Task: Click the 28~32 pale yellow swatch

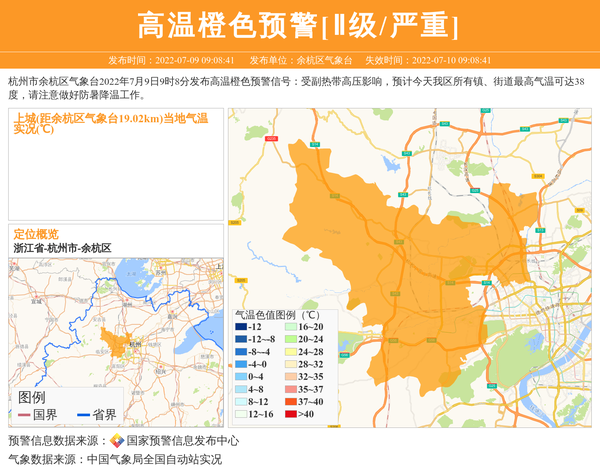Action: click(290, 365)
